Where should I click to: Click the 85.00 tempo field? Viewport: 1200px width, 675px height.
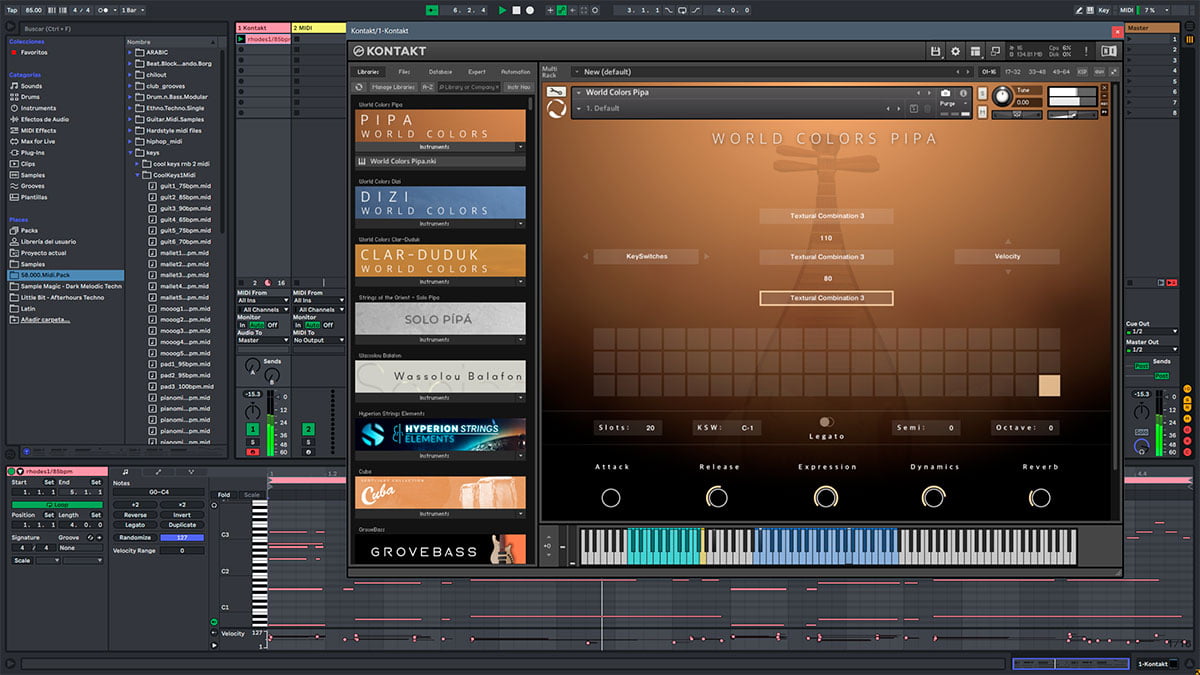pyautogui.click(x=32, y=9)
